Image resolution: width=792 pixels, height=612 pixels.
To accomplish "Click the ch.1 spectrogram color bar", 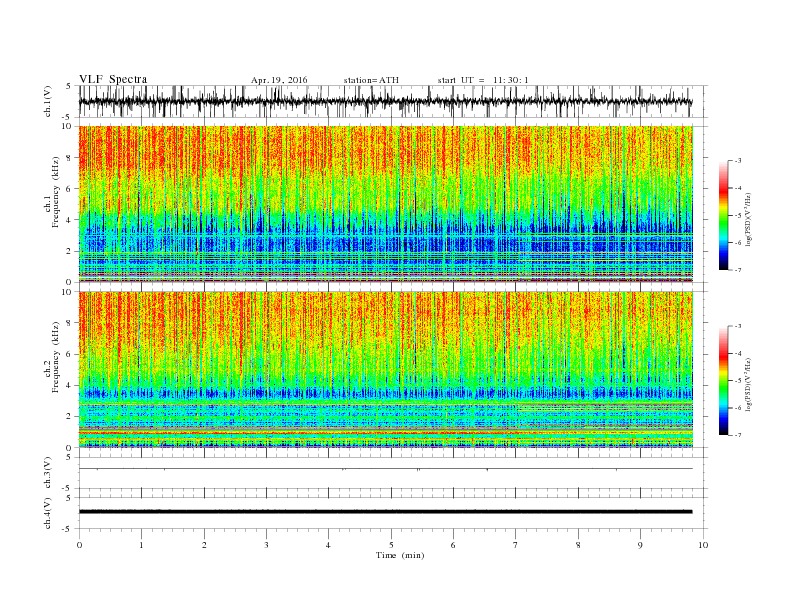I will [x=724, y=215].
